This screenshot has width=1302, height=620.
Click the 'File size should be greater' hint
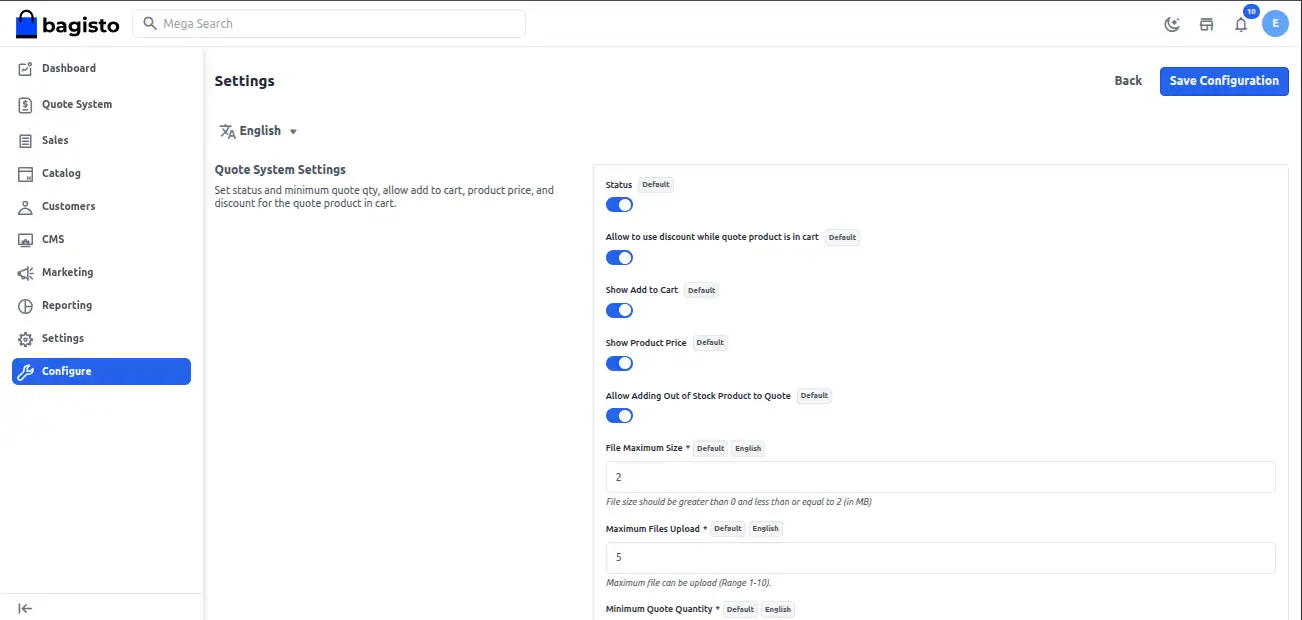738,502
